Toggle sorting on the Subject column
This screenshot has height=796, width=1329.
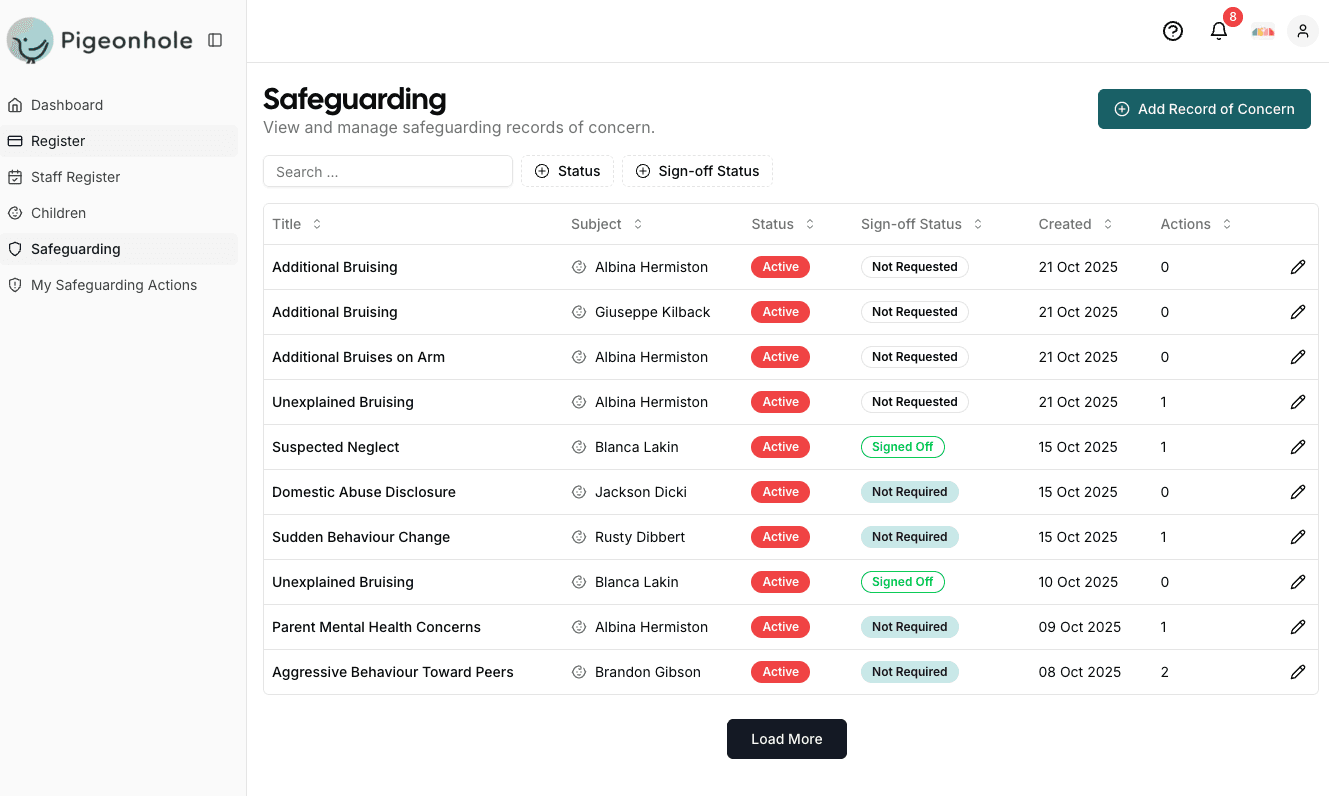click(x=637, y=224)
